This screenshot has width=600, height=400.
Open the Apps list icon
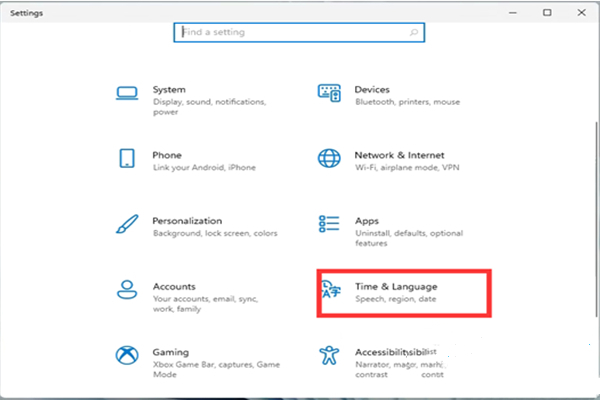329,224
